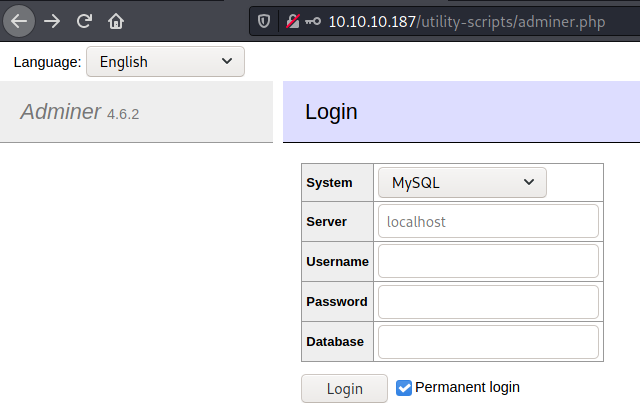Click the browser forward arrow

pos(52,20)
